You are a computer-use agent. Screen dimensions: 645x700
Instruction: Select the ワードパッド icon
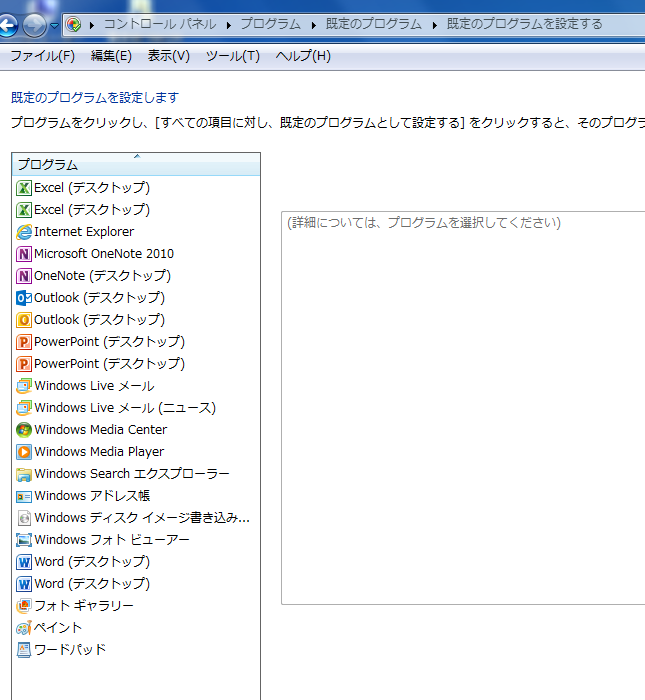pos(24,650)
